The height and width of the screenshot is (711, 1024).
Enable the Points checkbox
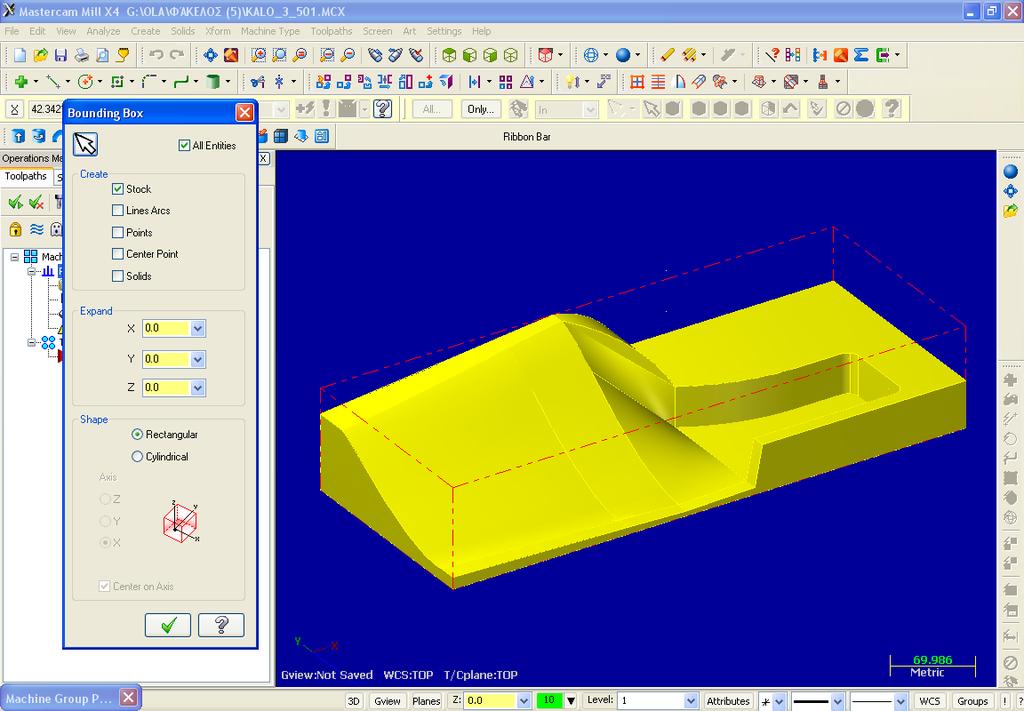[118, 232]
